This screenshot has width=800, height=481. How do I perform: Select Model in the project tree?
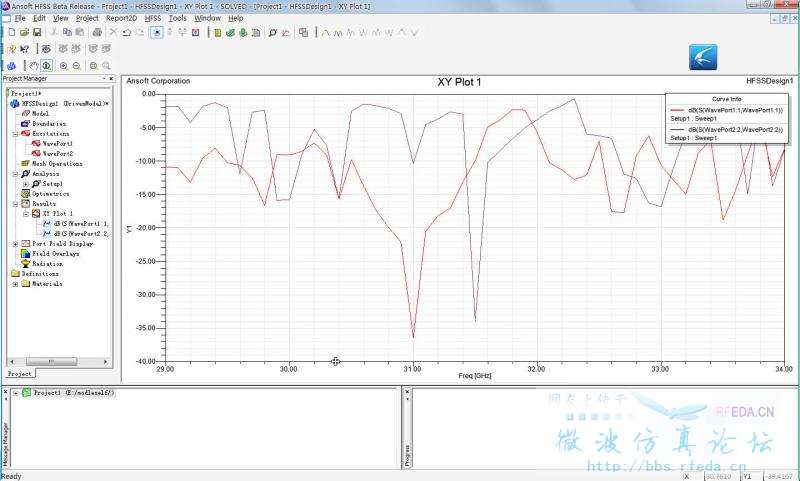tap(41, 114)
